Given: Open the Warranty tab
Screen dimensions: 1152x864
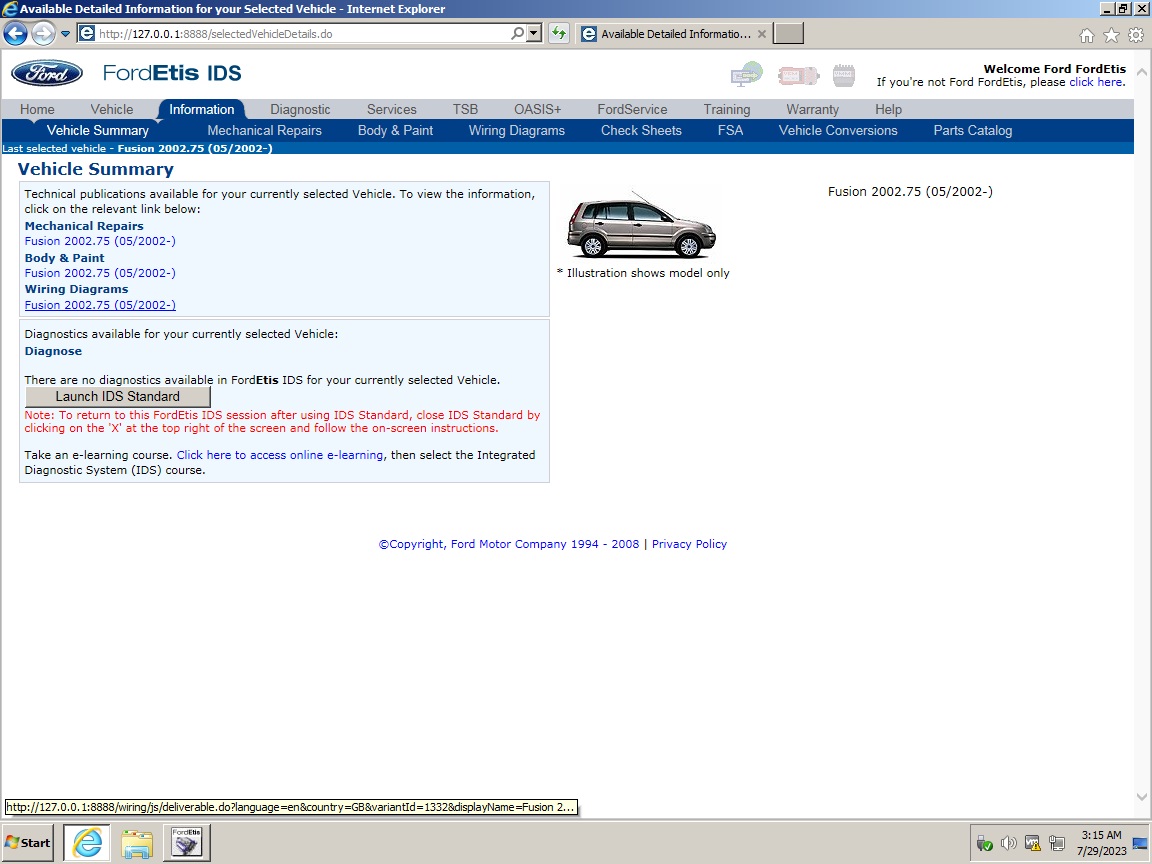Looking at the screenshot, I should pyautogui.click(x=813, y=109).
